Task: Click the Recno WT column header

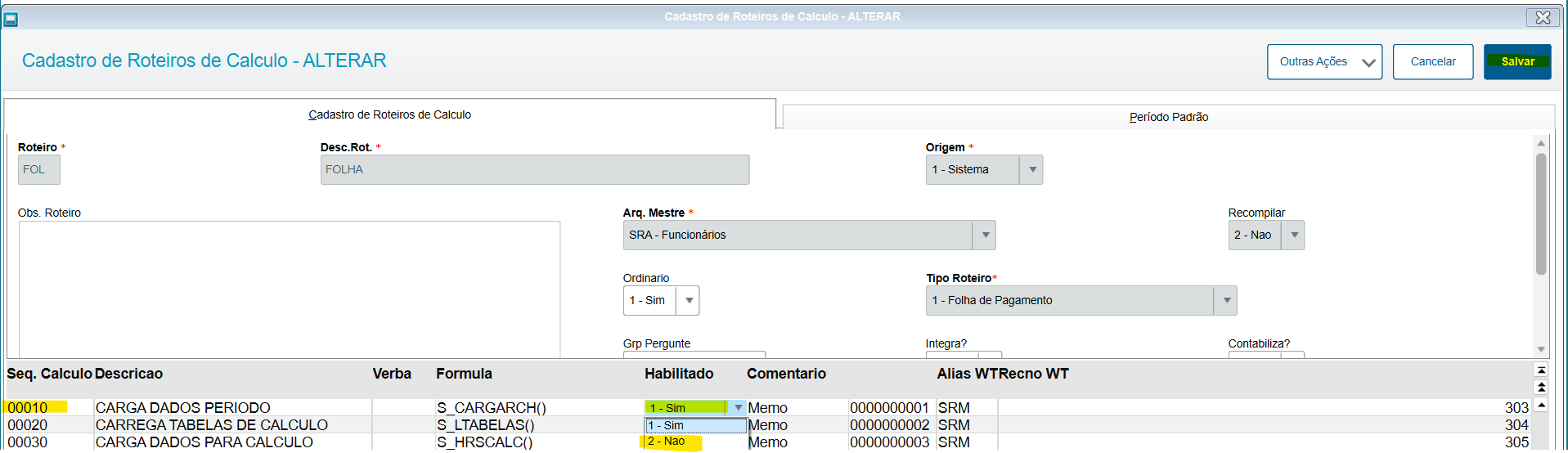Action: [1034, 374]
